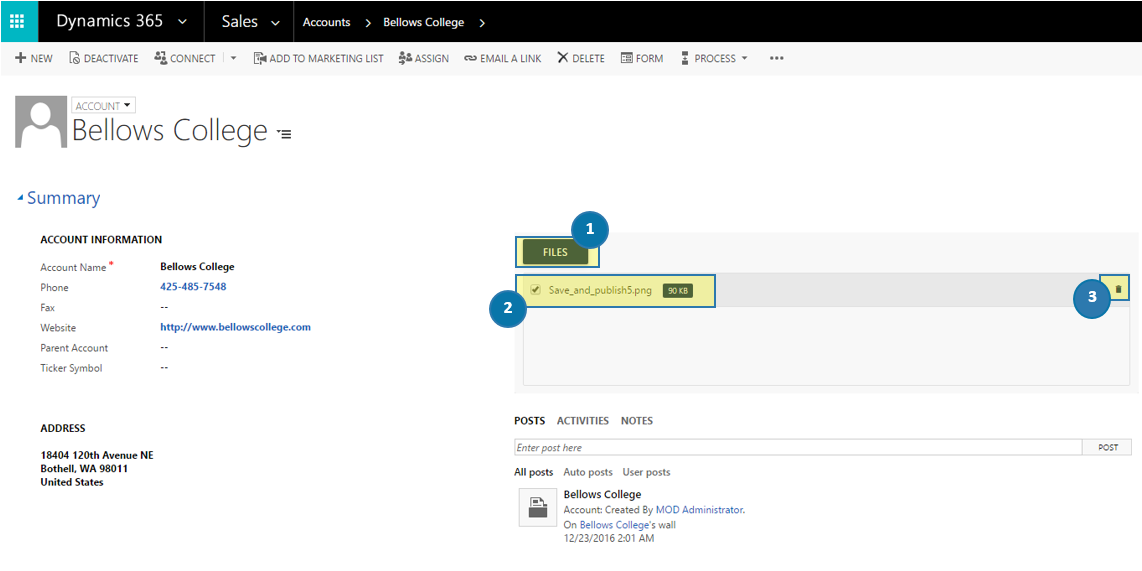Click the trash icon beside uploaded file
1142x571 pixels.
point(1118,289)
